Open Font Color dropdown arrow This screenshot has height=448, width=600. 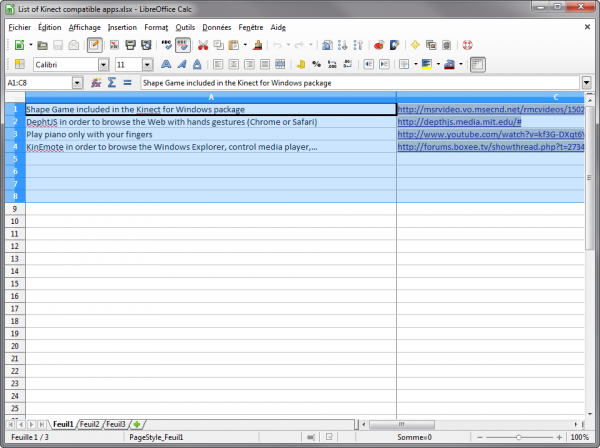(x=461, y=64)
